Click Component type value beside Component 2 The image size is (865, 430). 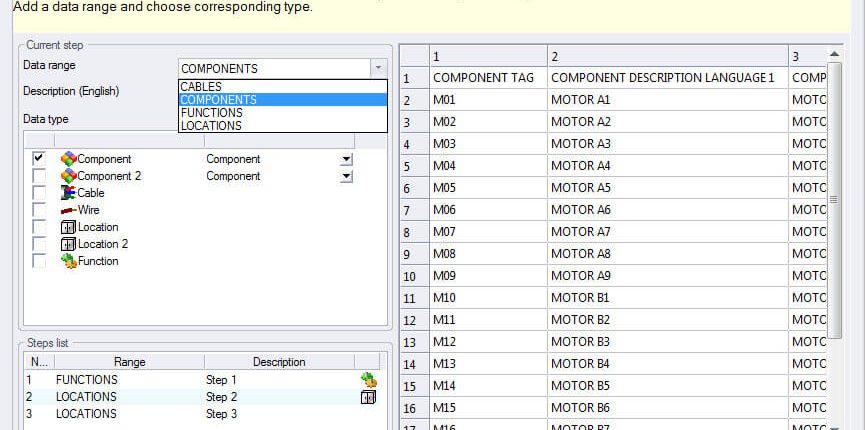(x=233, y=176)
